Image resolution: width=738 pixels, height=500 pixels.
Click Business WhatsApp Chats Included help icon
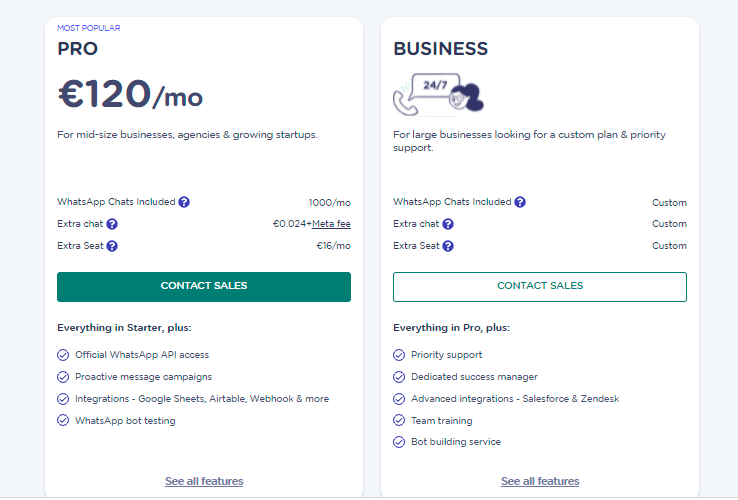coord(520,202)
